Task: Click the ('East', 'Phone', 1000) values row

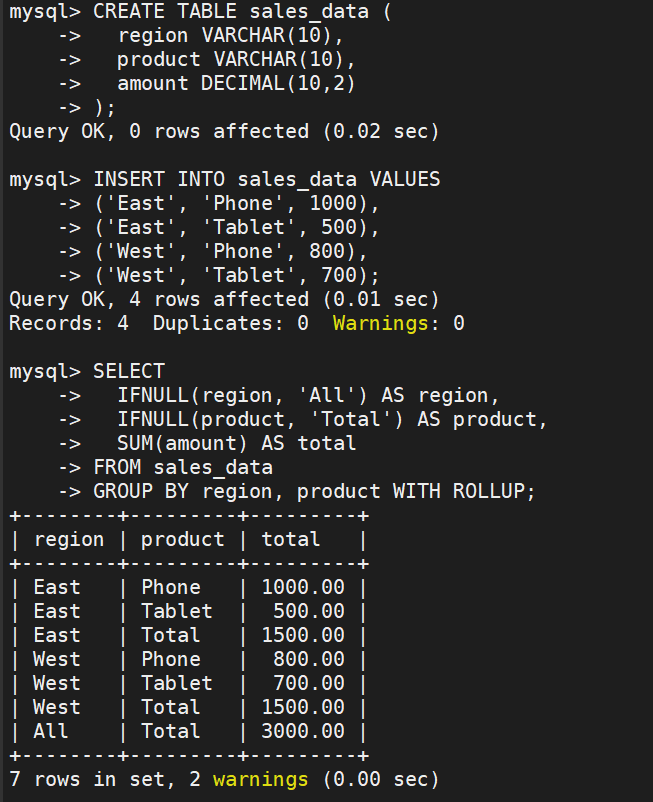Action: coord(236,204)
